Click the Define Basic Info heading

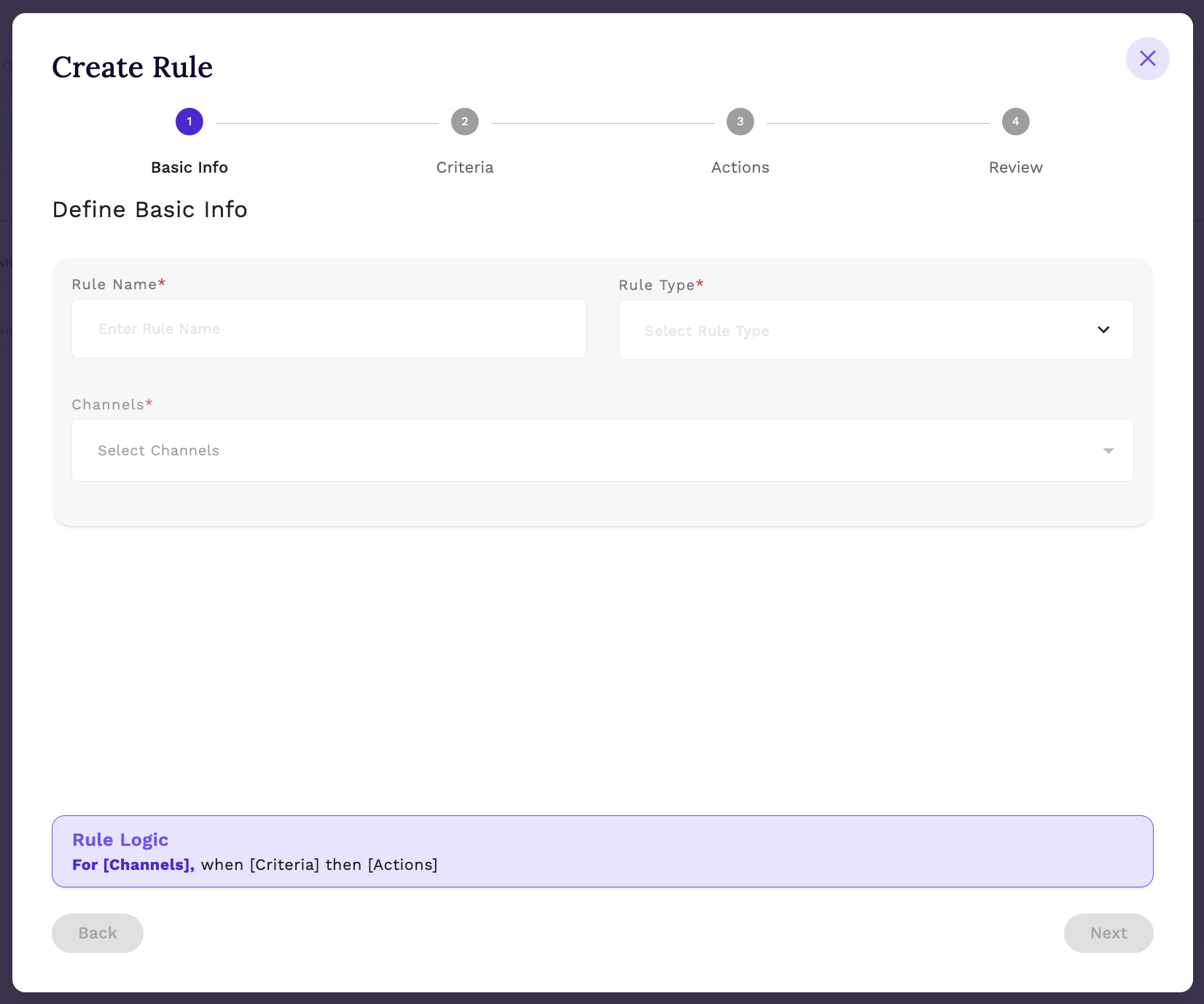coord(149,210)
